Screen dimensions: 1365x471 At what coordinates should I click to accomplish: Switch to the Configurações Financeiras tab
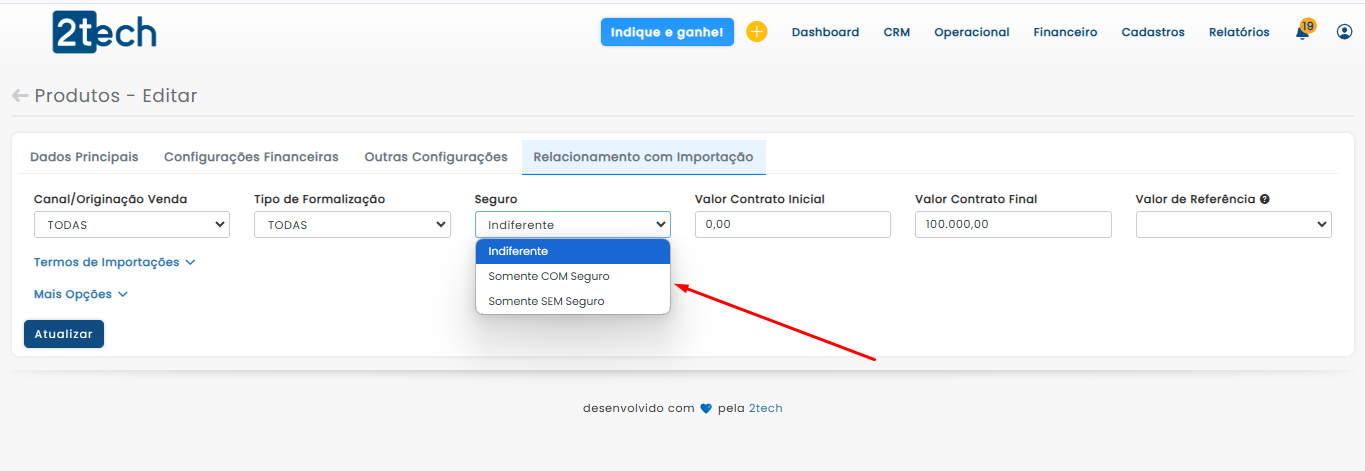click(251, 157)
